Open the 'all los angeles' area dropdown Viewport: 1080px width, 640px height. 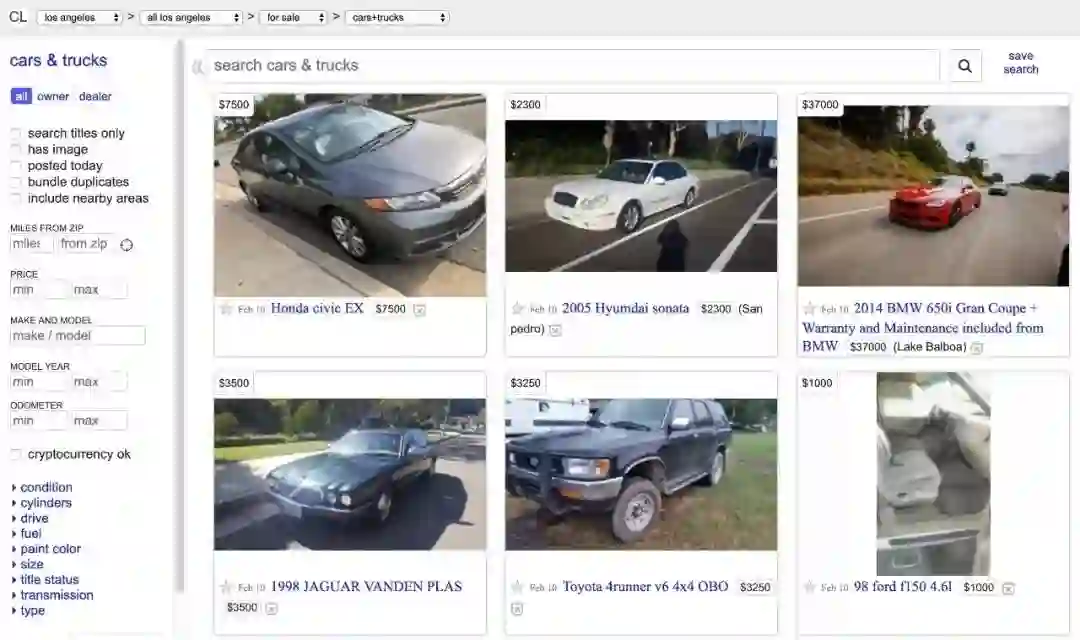[191, 17]
